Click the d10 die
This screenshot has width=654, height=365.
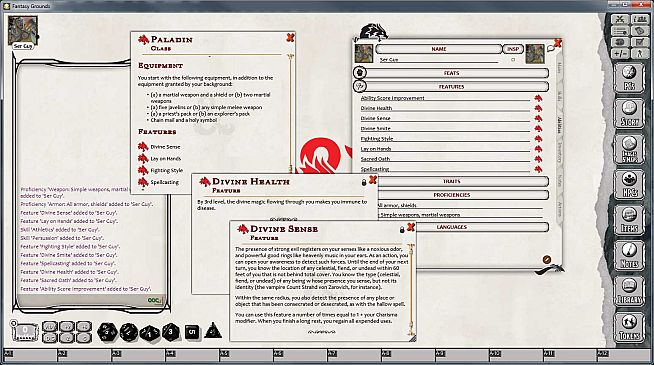150,332
